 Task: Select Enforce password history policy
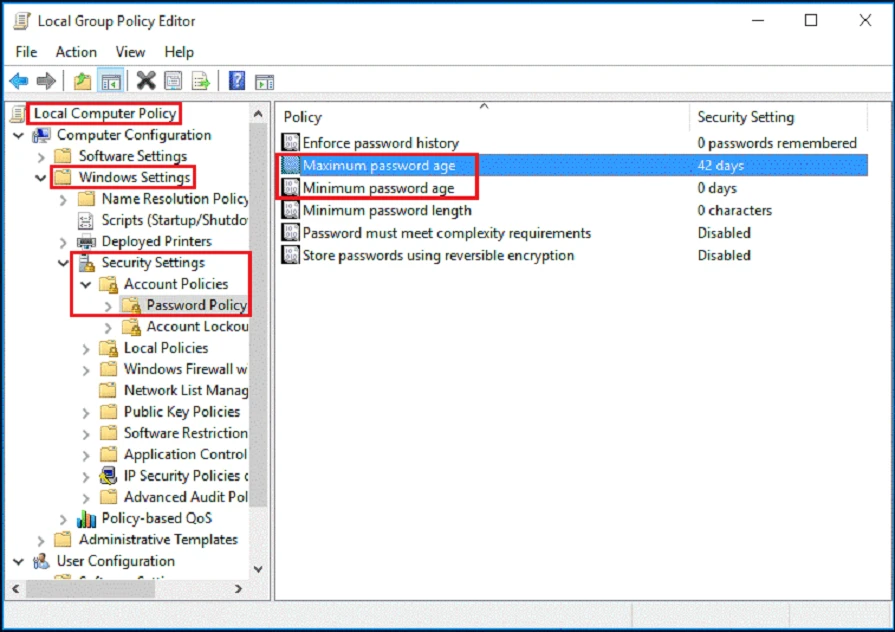point(380,143)
